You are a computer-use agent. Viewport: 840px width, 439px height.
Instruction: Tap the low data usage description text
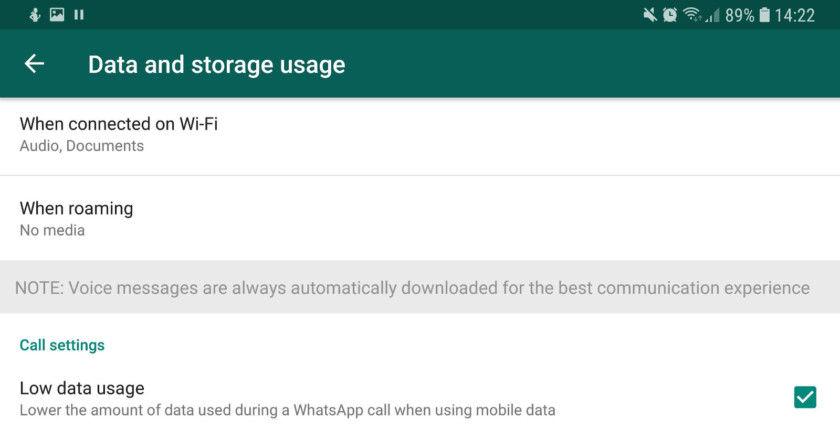pyautogui.click(x=287, y=410)
